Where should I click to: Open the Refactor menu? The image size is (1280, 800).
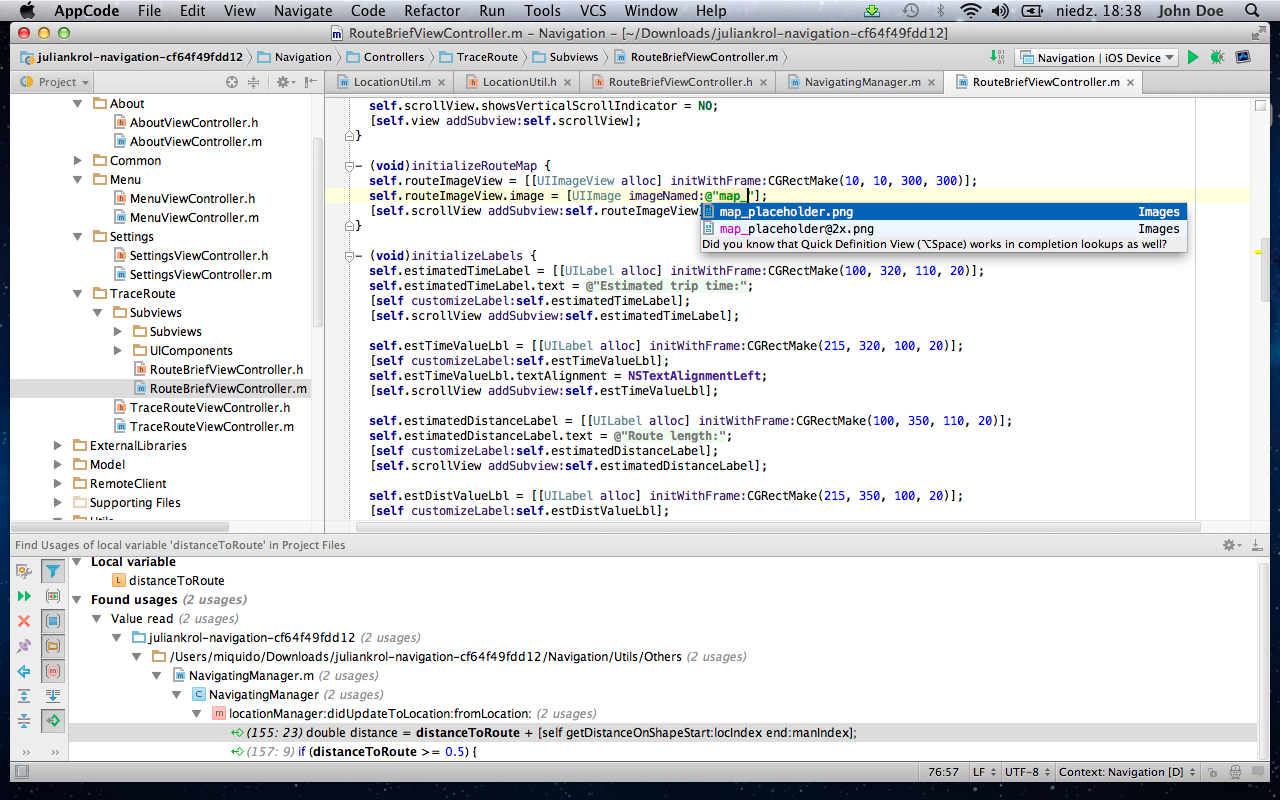432,11
